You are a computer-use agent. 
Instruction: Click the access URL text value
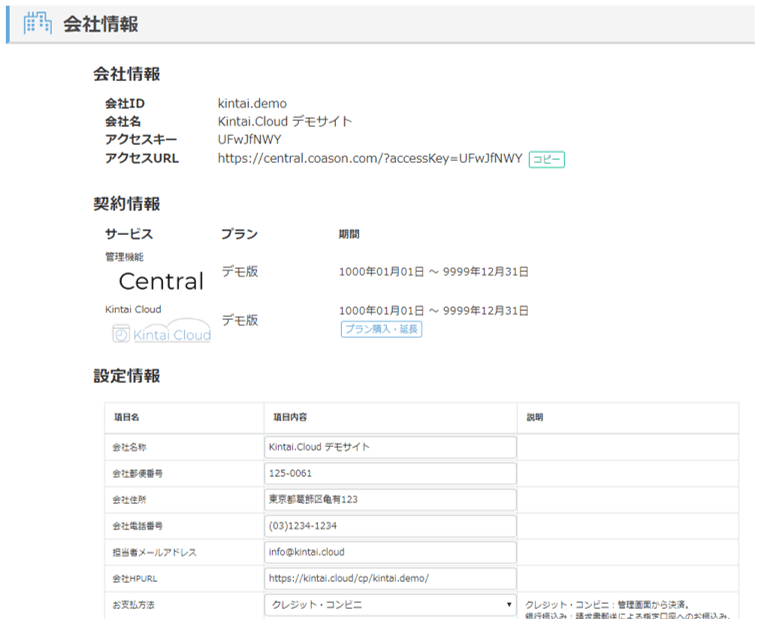[370, 158]
